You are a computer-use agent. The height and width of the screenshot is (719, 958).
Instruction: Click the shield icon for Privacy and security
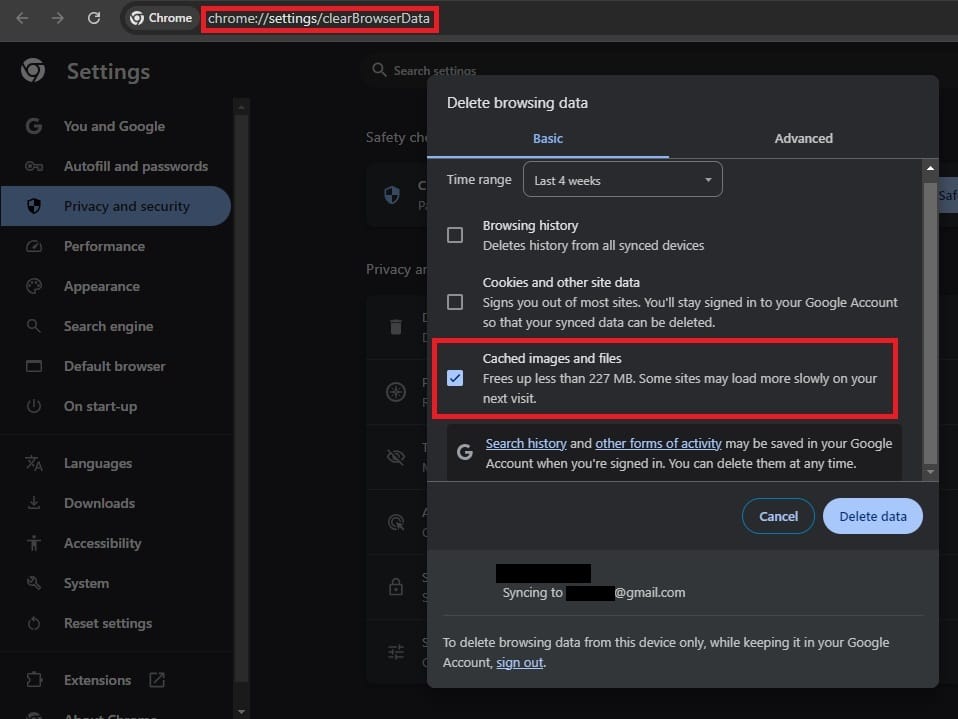click(34, 206)
